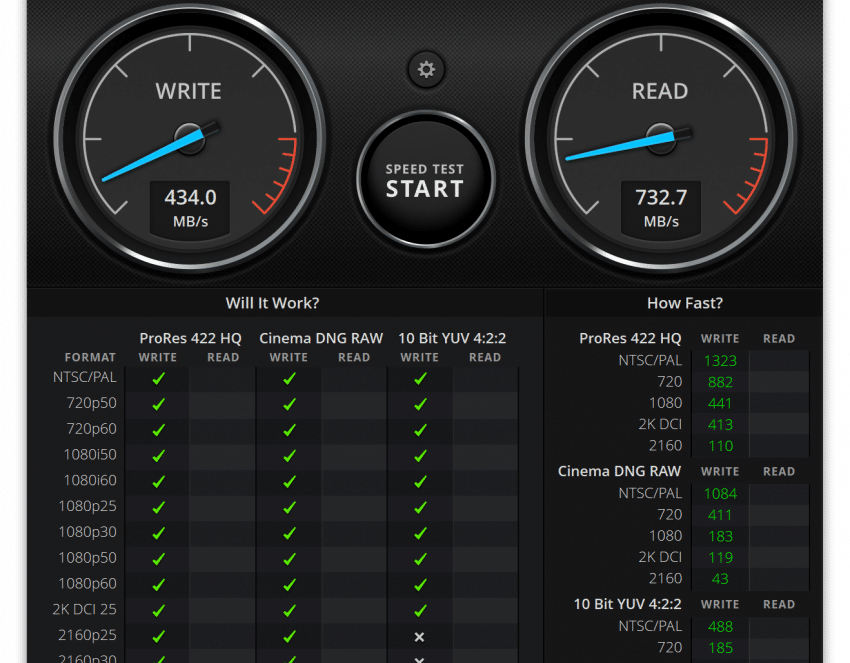
Task: Click the 1080p30 format row label
Action: coord(87,532)
